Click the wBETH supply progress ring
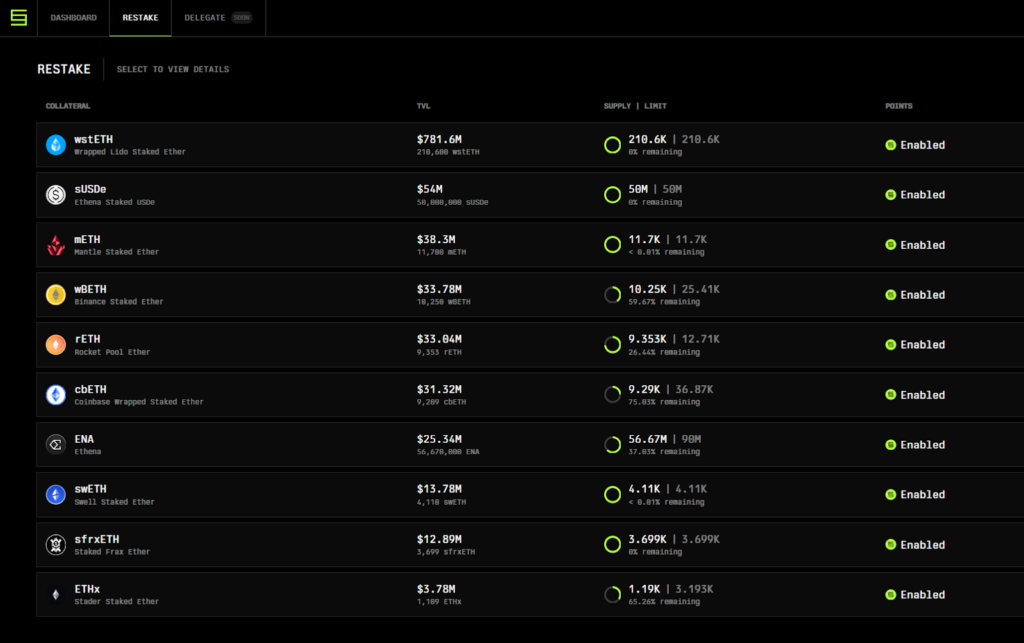Screen dimensions: 1024x643 tap(613, 295)
